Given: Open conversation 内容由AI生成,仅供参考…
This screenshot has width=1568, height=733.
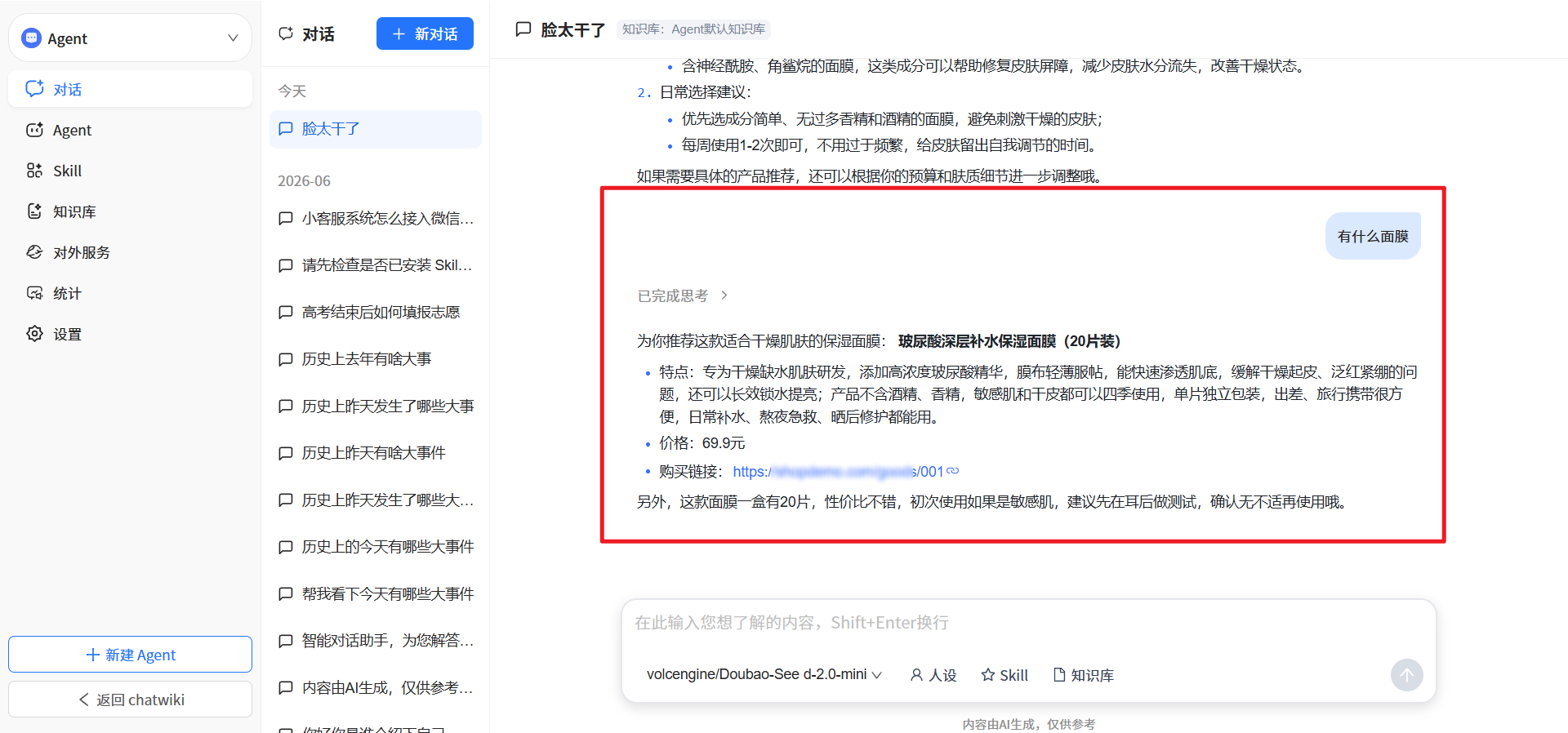Looking at the screenshot, I should point(376,687).
